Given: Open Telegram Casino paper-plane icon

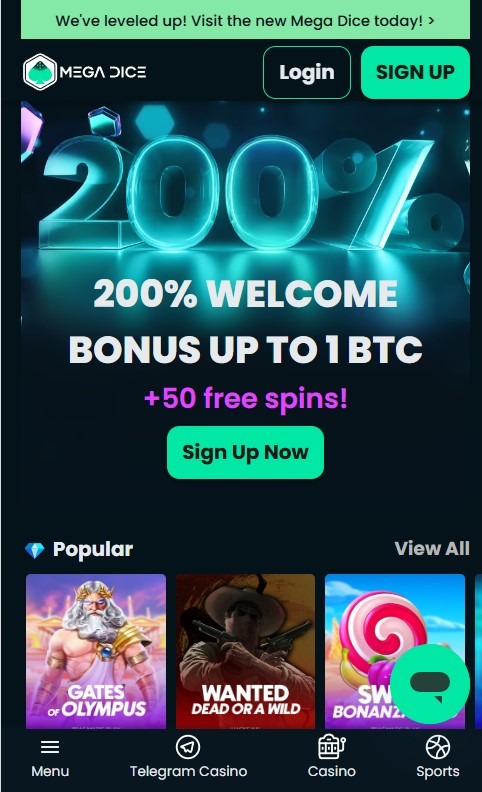Looking at the screenshot, I should pos(188,747).
